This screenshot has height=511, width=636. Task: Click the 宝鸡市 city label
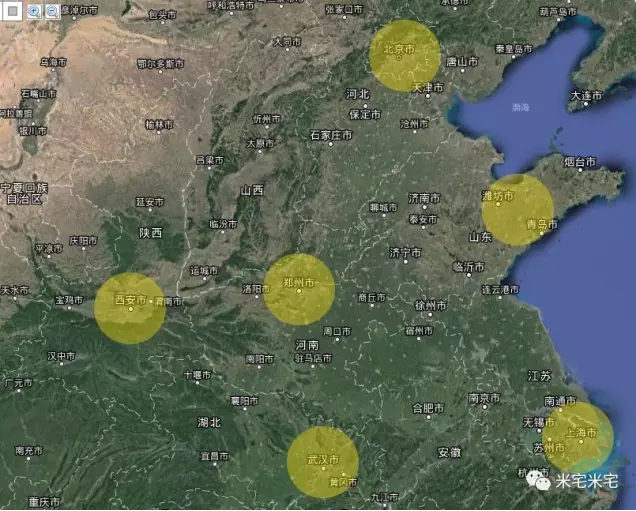tap(69, 300)
